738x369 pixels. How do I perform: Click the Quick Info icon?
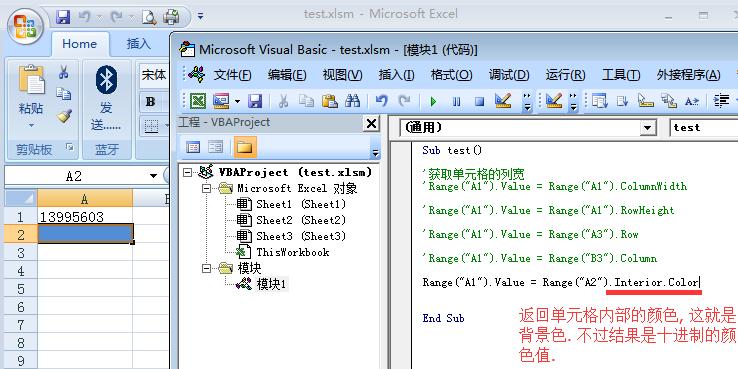[x=645, y=100]
